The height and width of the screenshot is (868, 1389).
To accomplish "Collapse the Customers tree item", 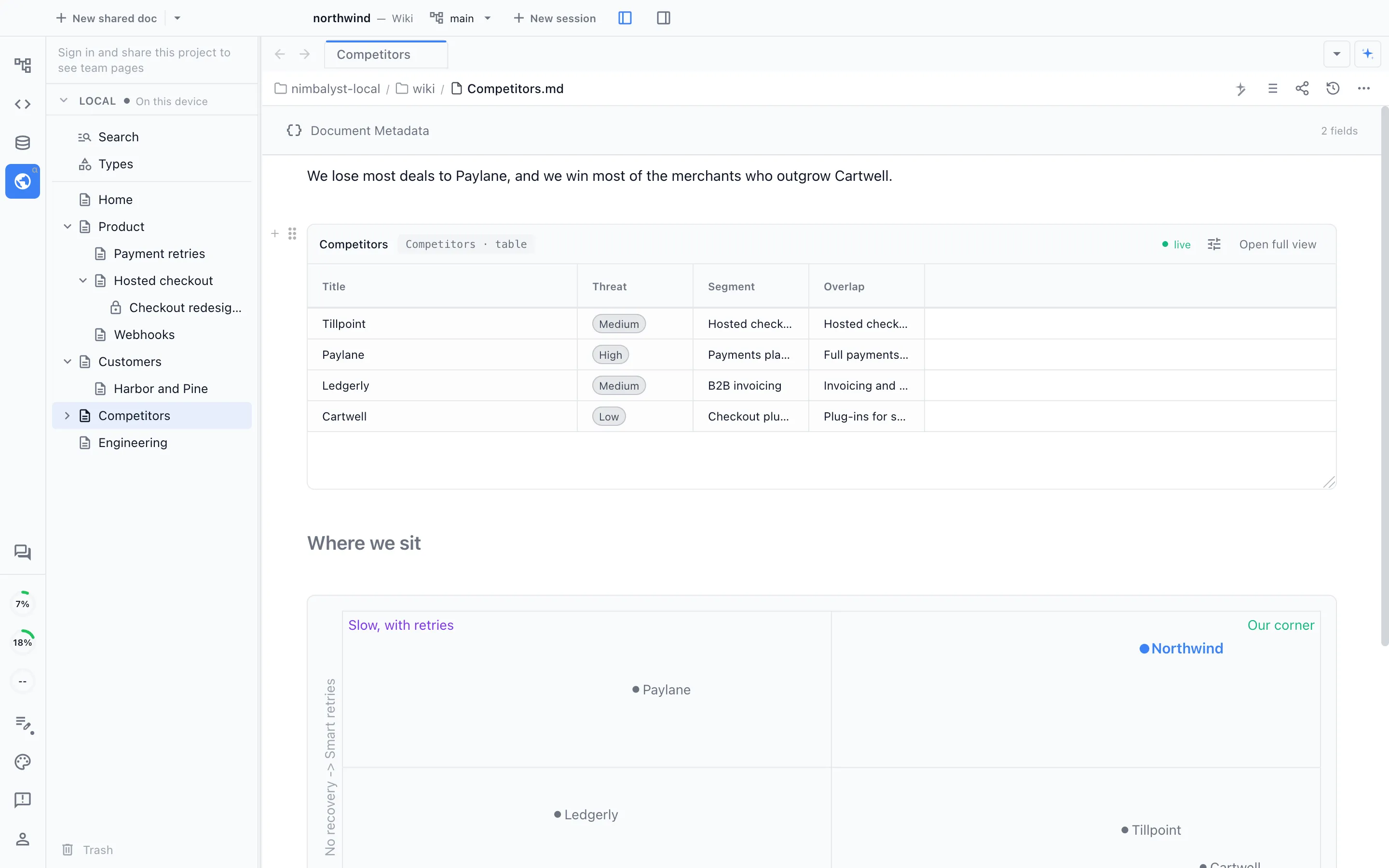I will 67,362.
